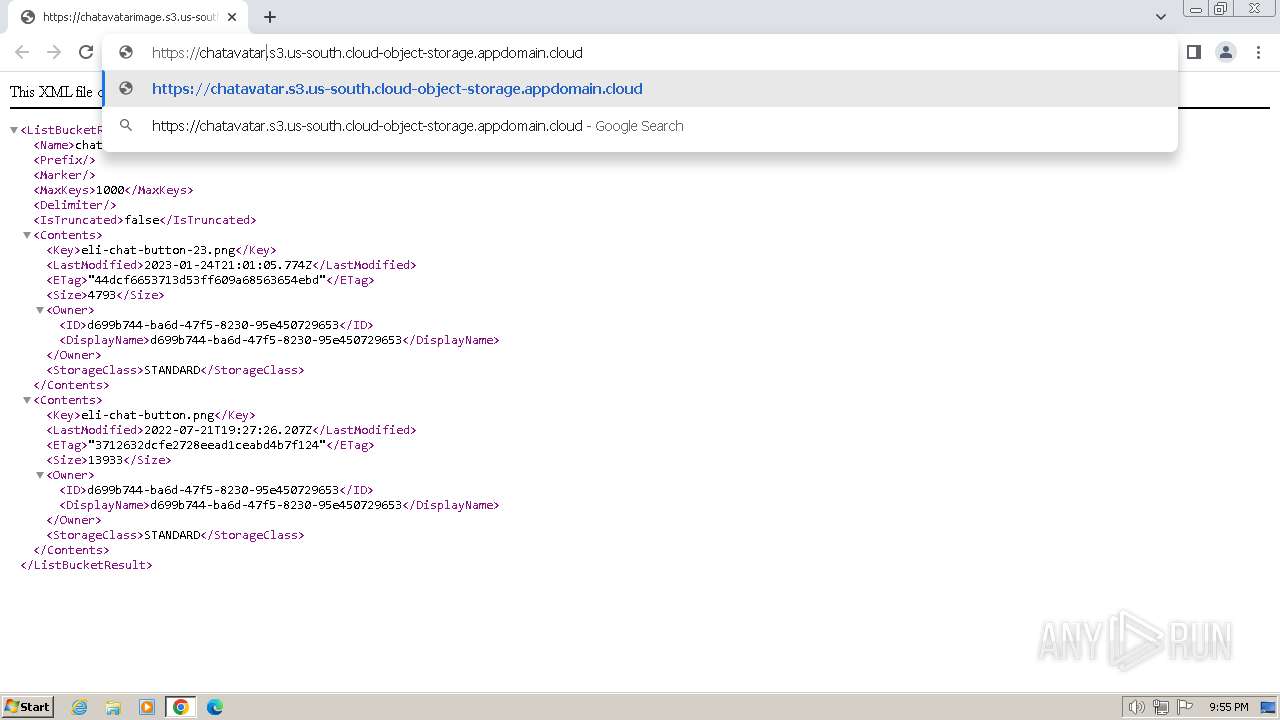Click the IsTruncated value false
The height and width of the screenshot is (720, 1280).
141,220
